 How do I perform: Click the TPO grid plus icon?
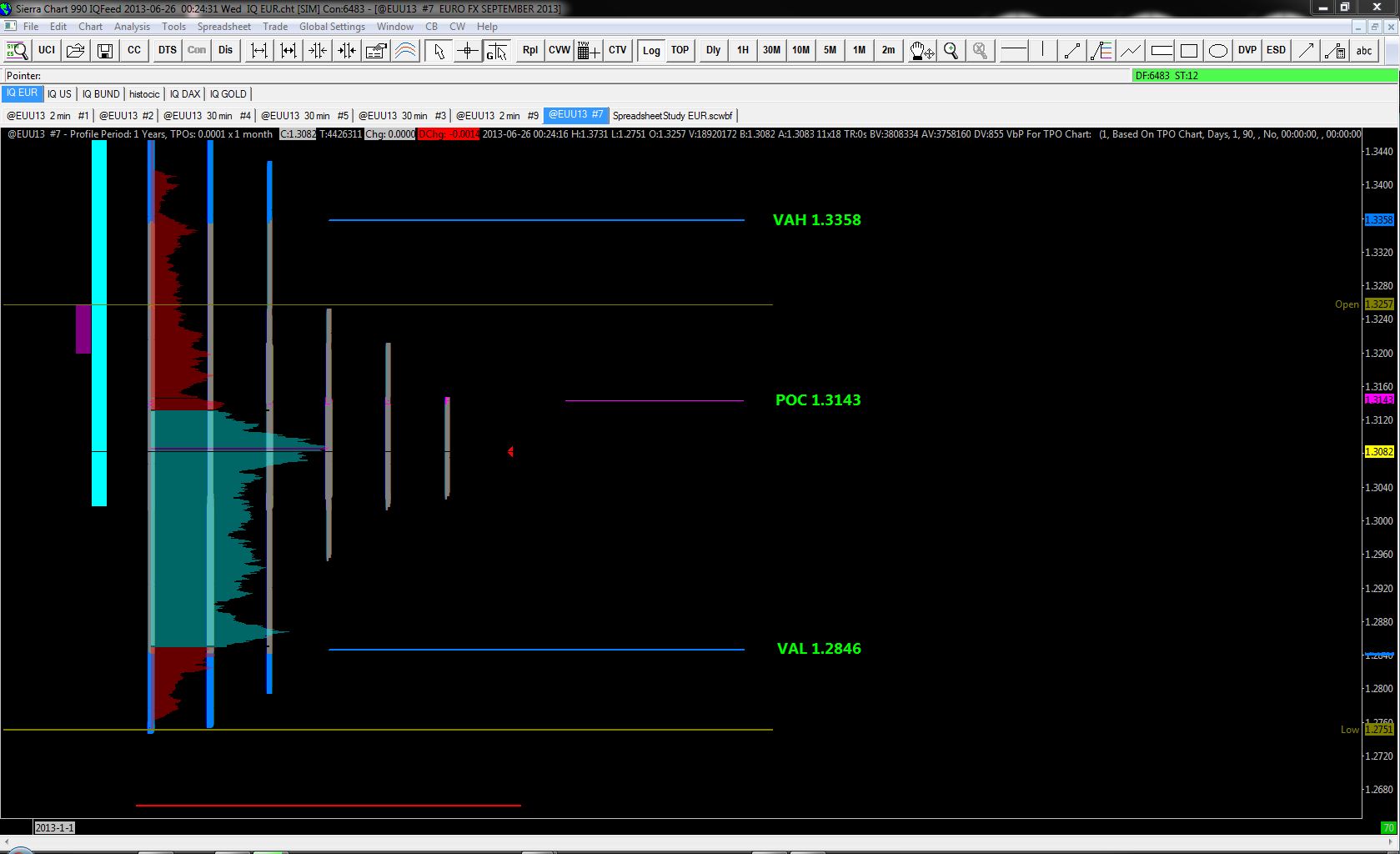(589, 50)
